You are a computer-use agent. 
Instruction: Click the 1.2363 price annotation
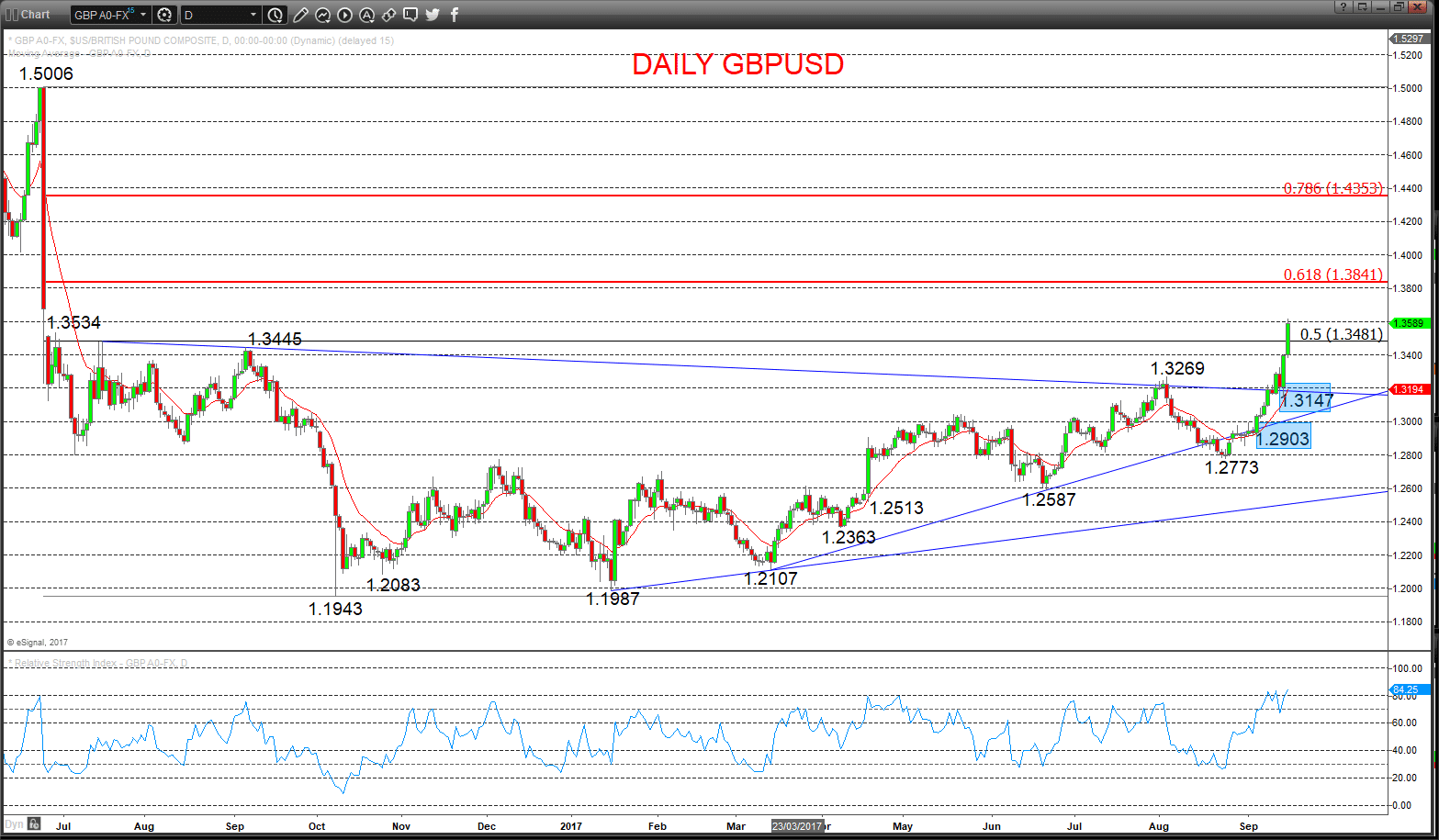point(849,537)
